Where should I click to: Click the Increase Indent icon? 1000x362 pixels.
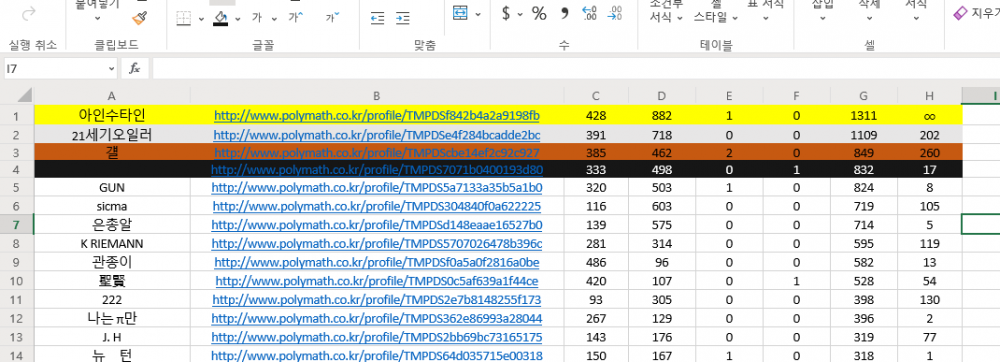point(402,18)
